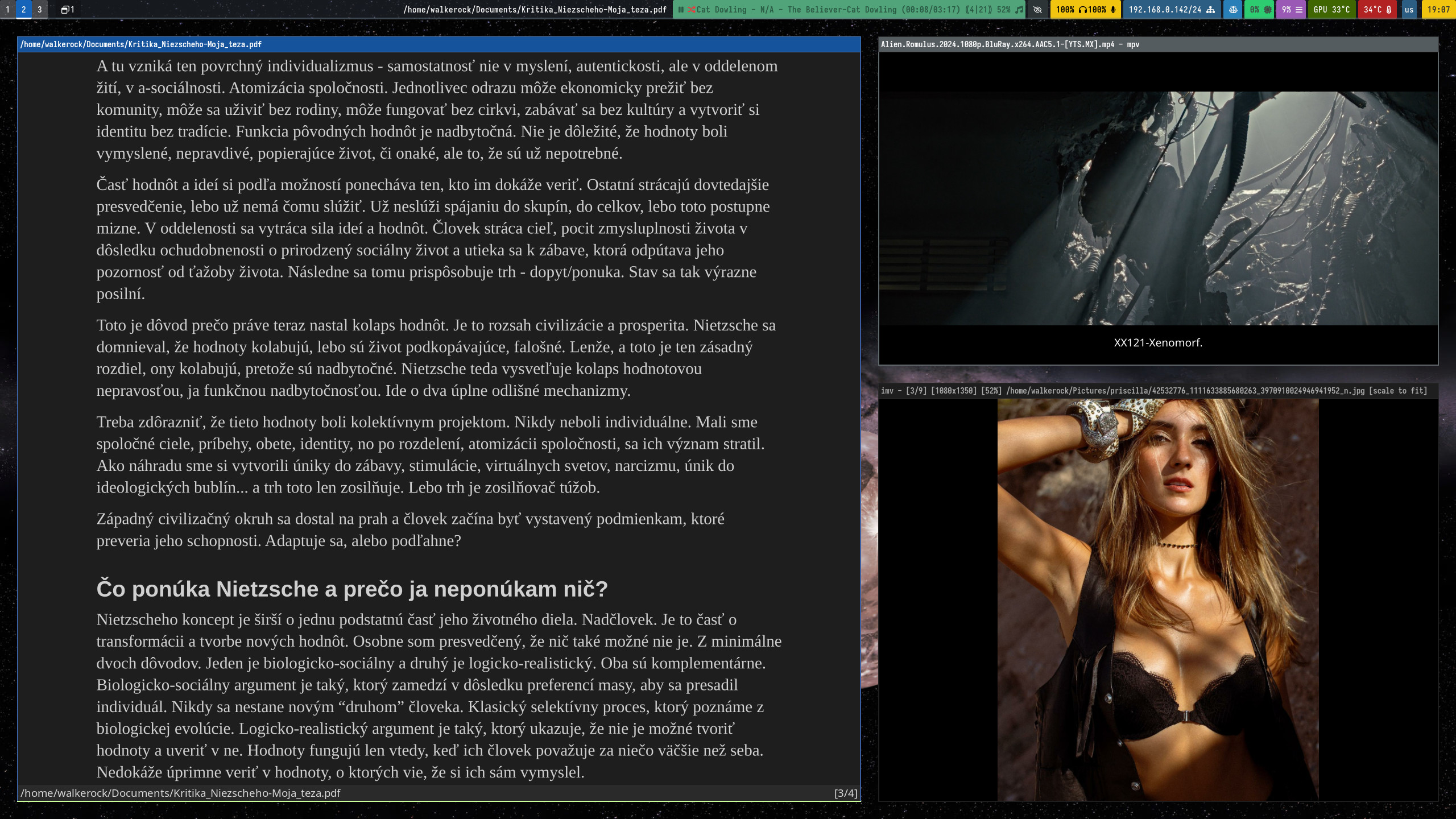1456x819 pixels.
Task: Click the thermometer temperature icon
Action: coord(1388,10)
